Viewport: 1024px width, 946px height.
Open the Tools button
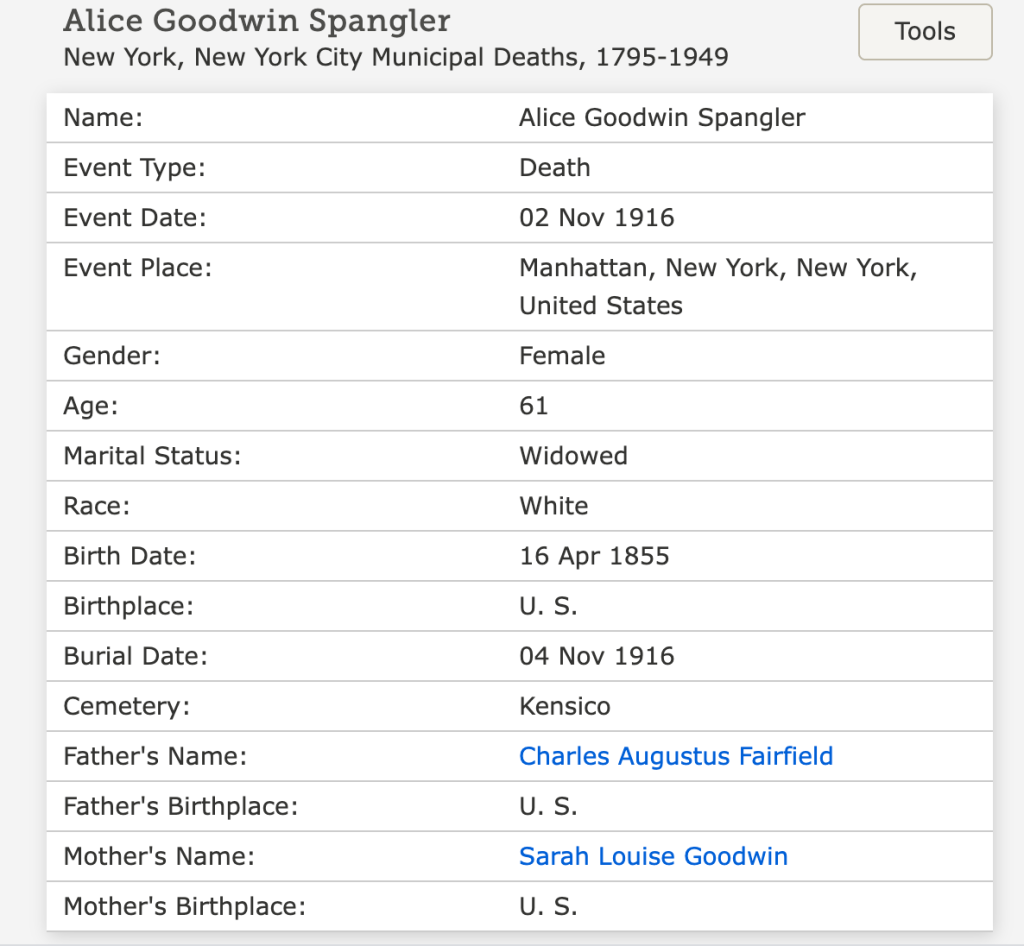pos(925,32)
